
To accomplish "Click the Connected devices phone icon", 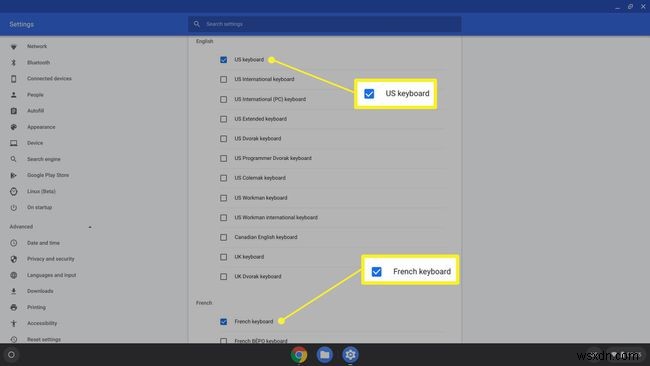I will tap(14, 79).
